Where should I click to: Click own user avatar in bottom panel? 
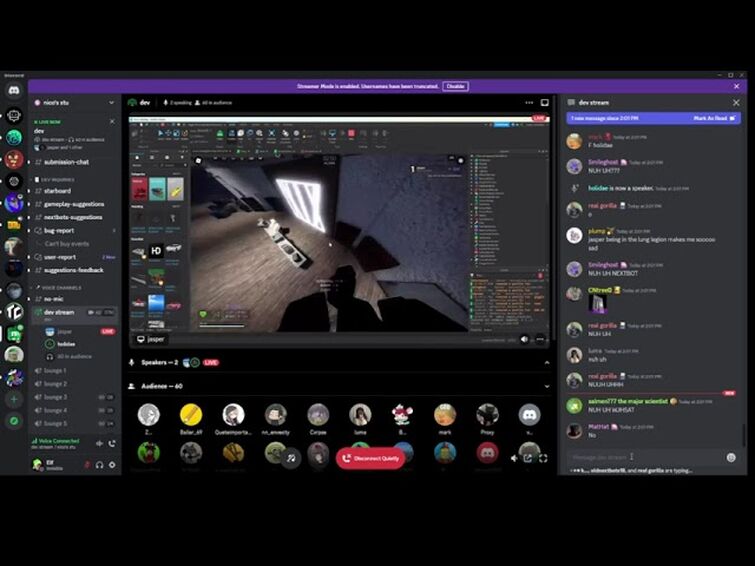tap(38, 464)
